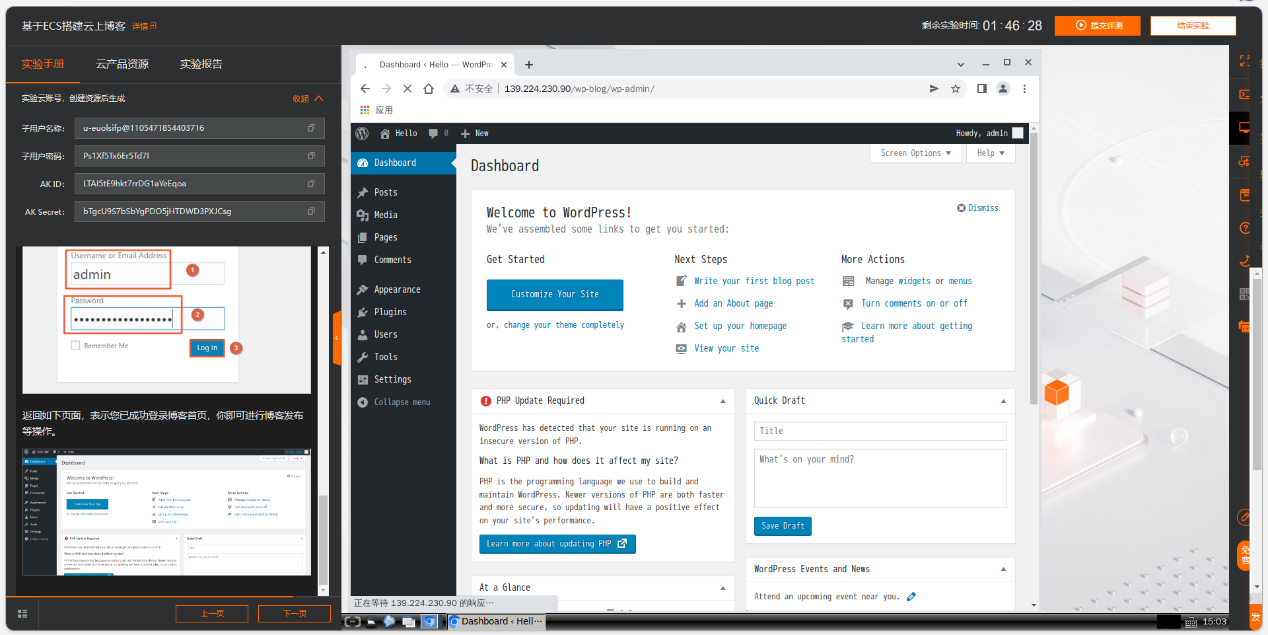Open Users in the WordPress menu

pyautogui.click(x=404, y=335)
